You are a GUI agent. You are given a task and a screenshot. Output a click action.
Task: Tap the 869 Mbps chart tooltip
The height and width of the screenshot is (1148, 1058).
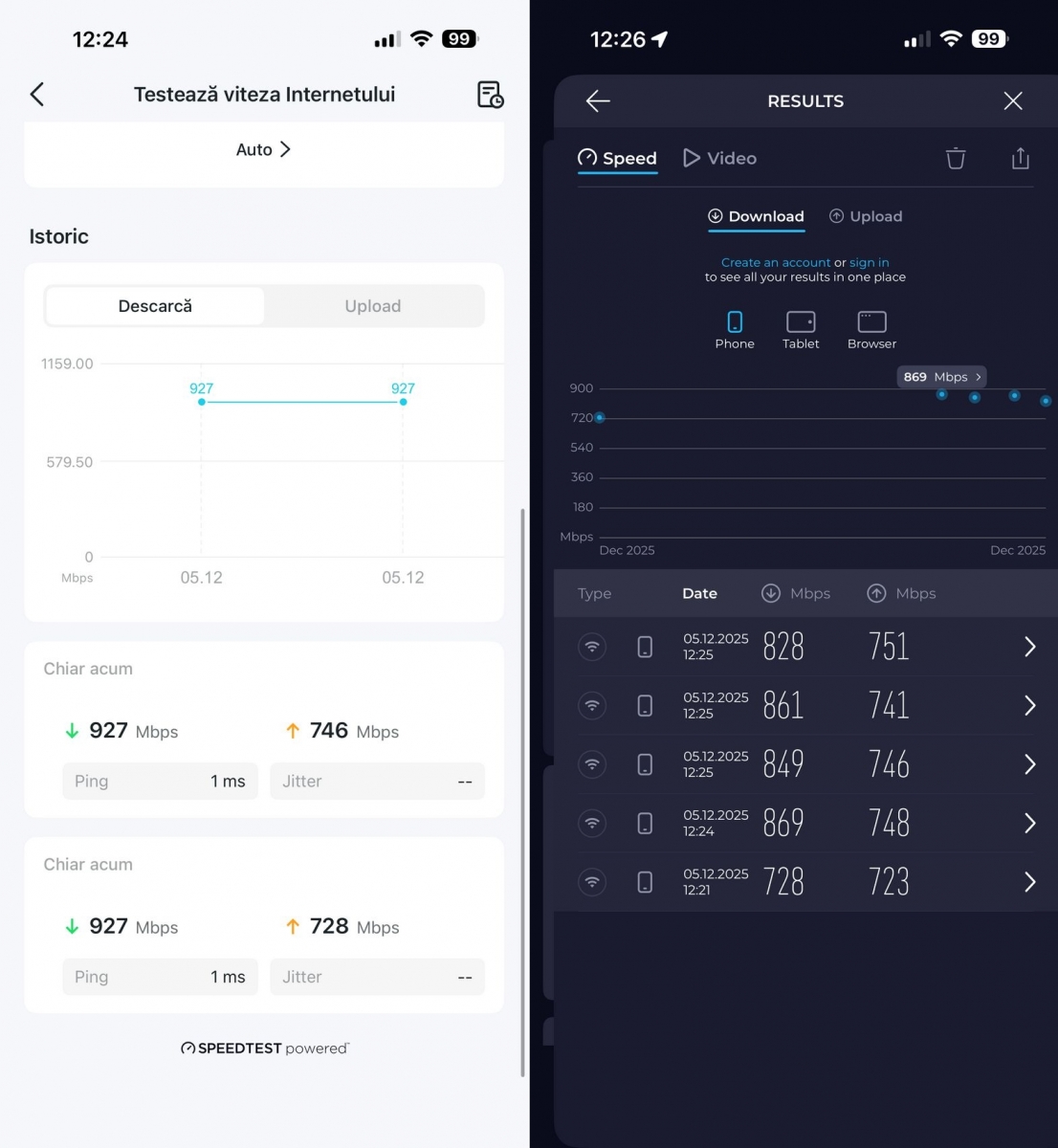[941, 377]
